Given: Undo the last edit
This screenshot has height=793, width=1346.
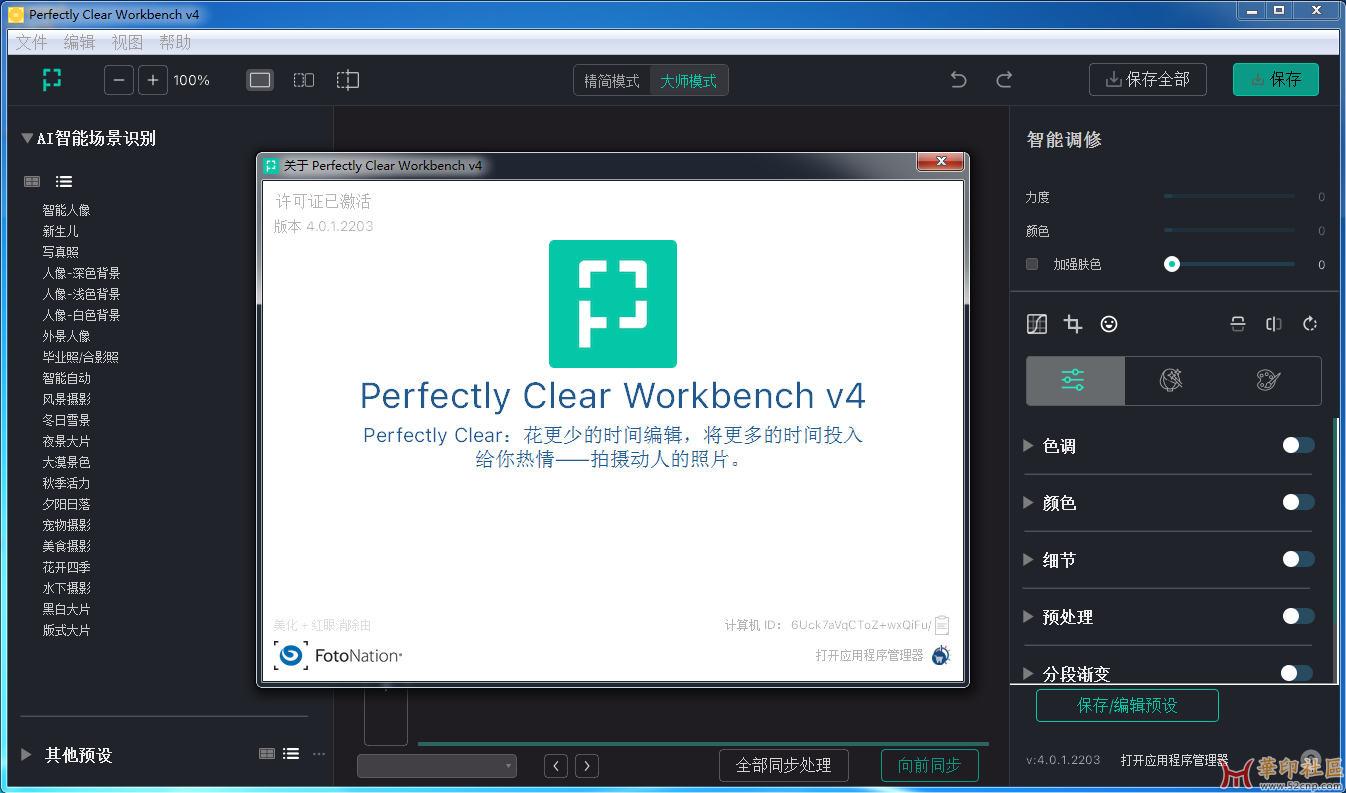Looking at the screenshot, I should click(959, 80).
